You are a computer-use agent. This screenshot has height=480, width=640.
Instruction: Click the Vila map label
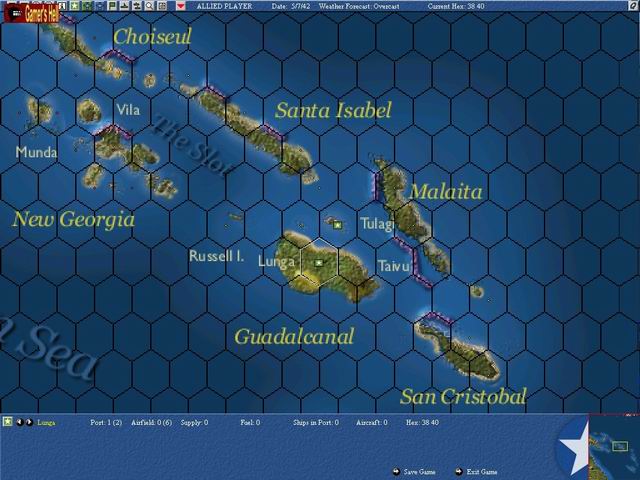pos(128,109)
